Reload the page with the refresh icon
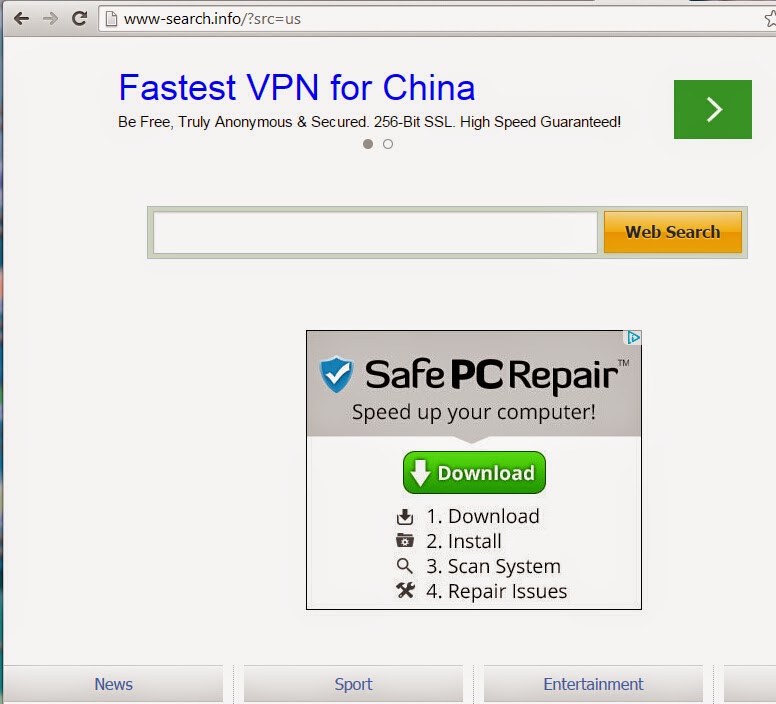The height and width of the screenshot is (704, 776). 79,19
